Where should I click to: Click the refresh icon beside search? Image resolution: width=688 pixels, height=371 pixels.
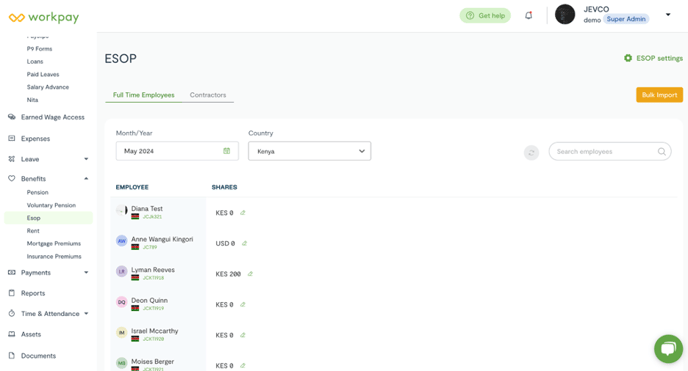tap(531, 153)
